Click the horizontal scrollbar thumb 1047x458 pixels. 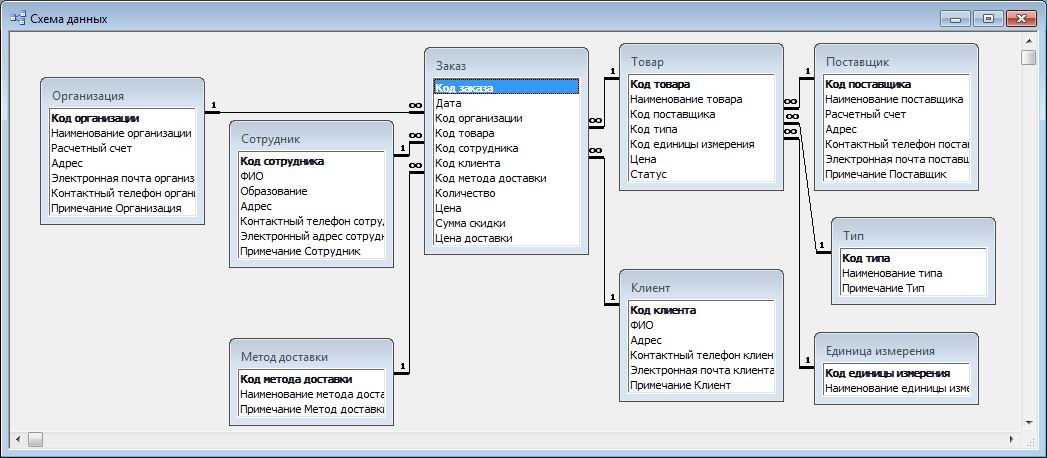[x=35, y=439]
